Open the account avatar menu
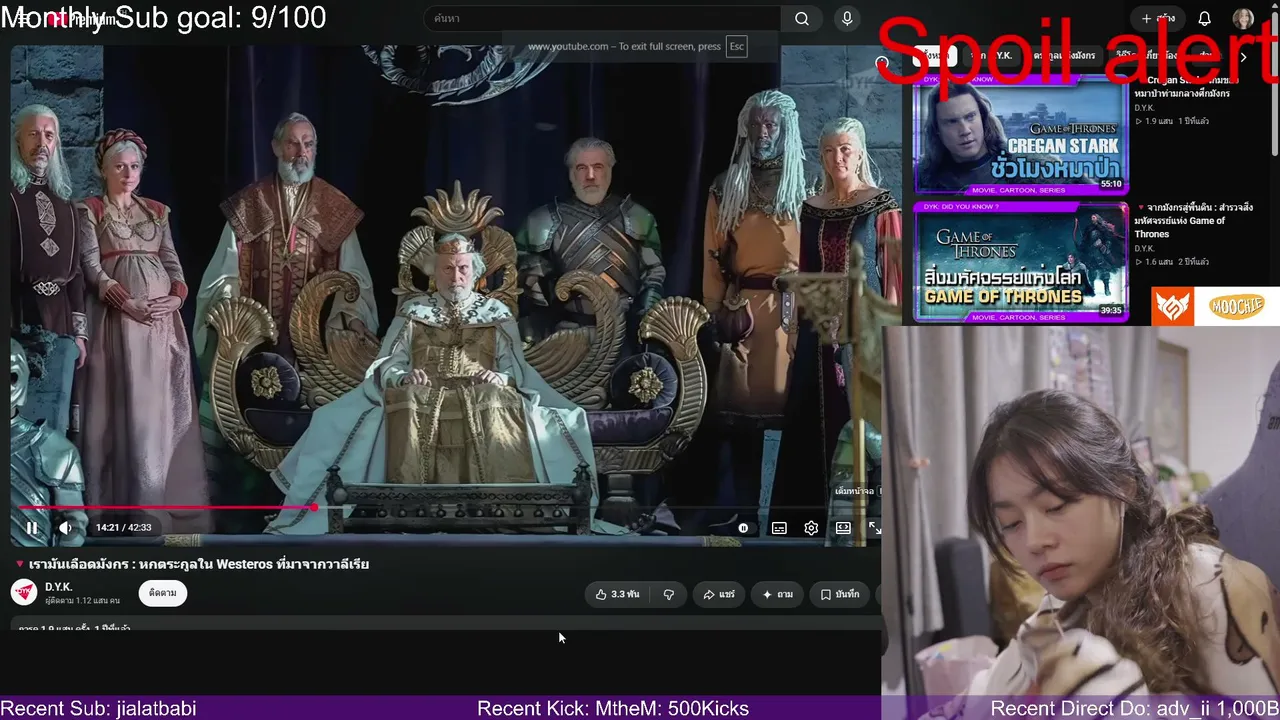Viewport: 1280px width, 720px height. point(1243,19)
